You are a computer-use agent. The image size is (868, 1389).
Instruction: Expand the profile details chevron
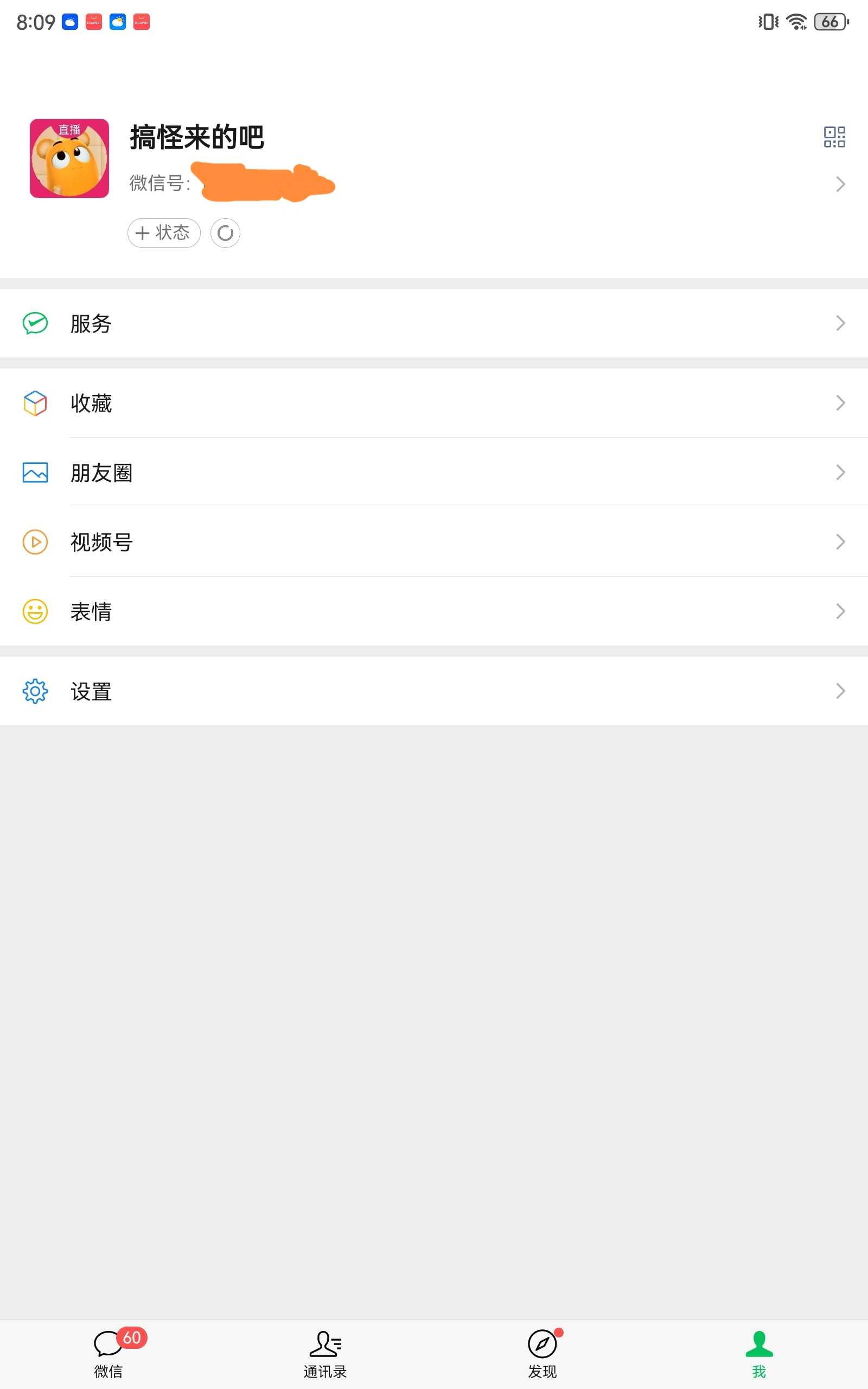coord(840,184)
